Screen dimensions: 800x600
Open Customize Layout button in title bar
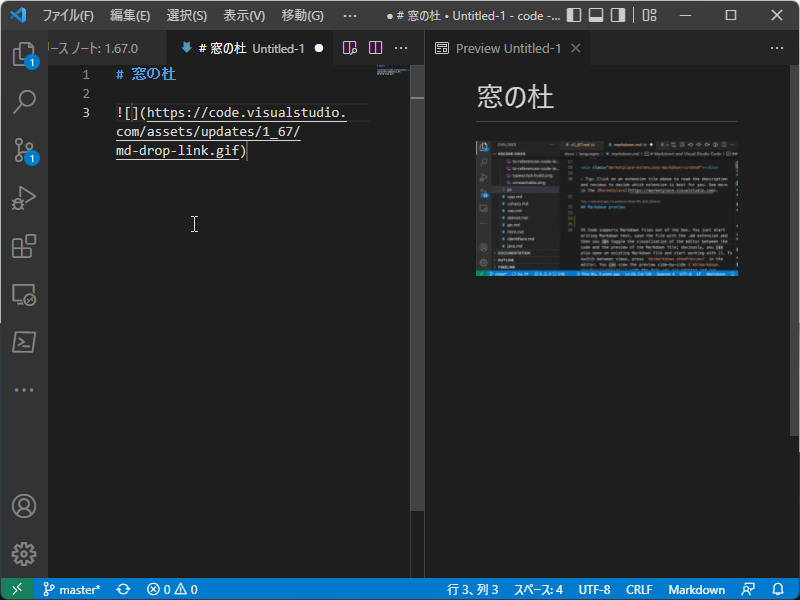pyautogui.click(x=649, y=15)
